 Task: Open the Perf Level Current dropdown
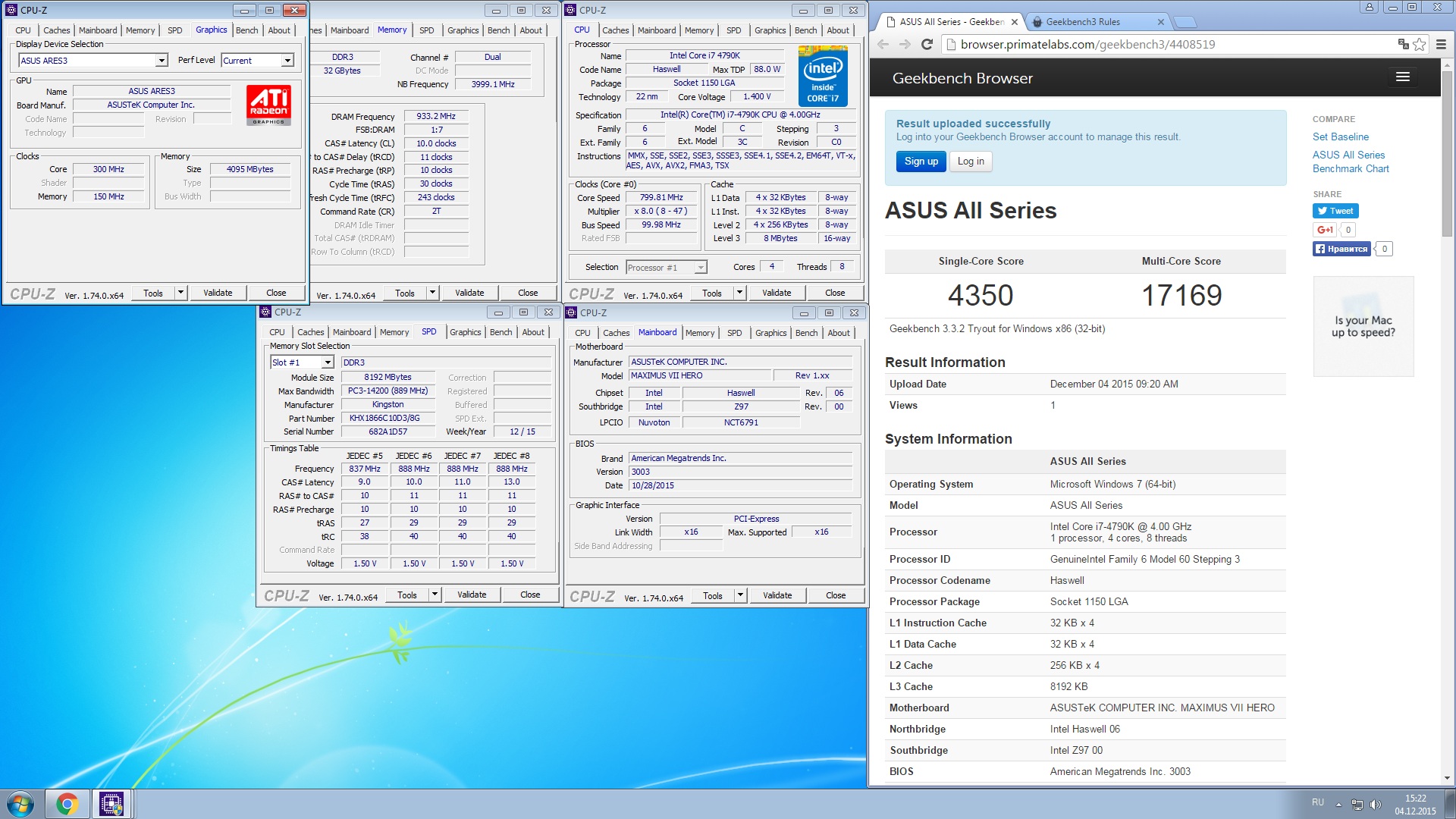287,61
